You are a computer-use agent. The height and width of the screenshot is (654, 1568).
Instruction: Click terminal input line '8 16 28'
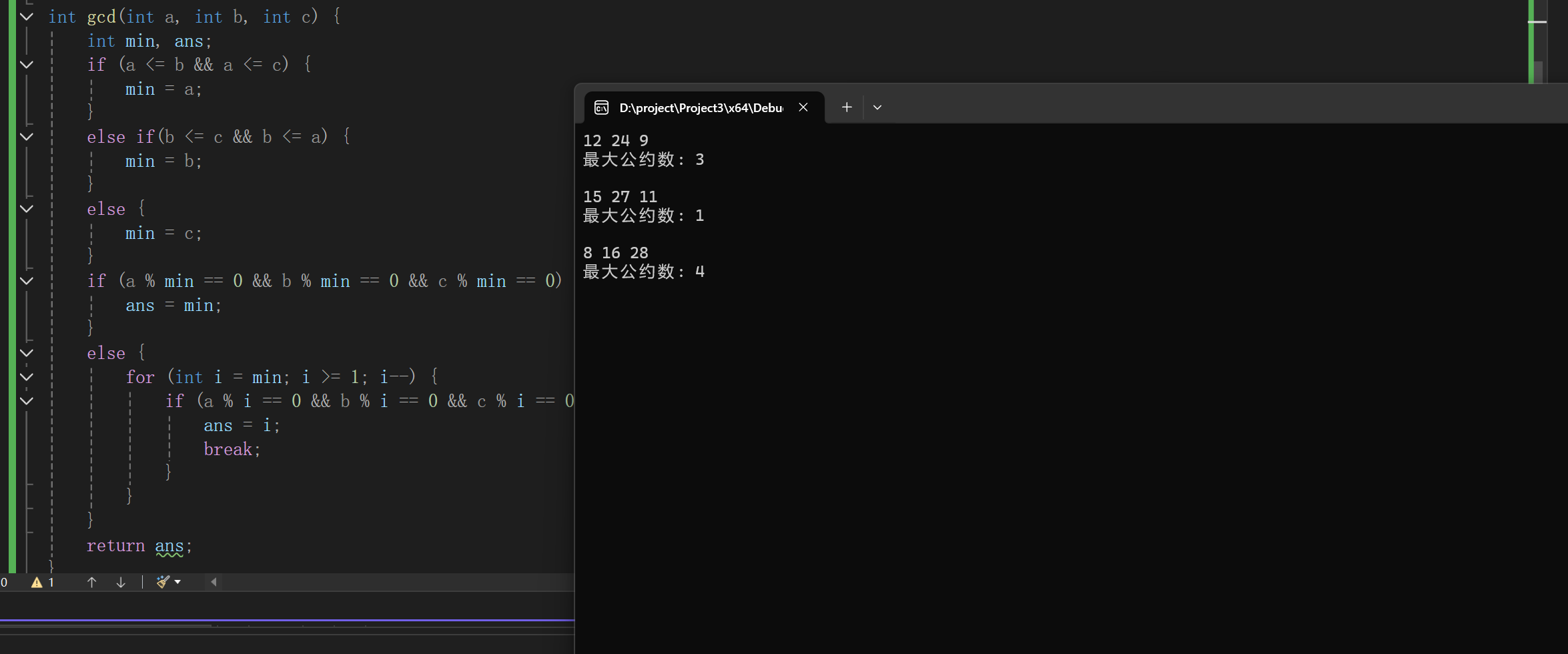pos(616,253)
